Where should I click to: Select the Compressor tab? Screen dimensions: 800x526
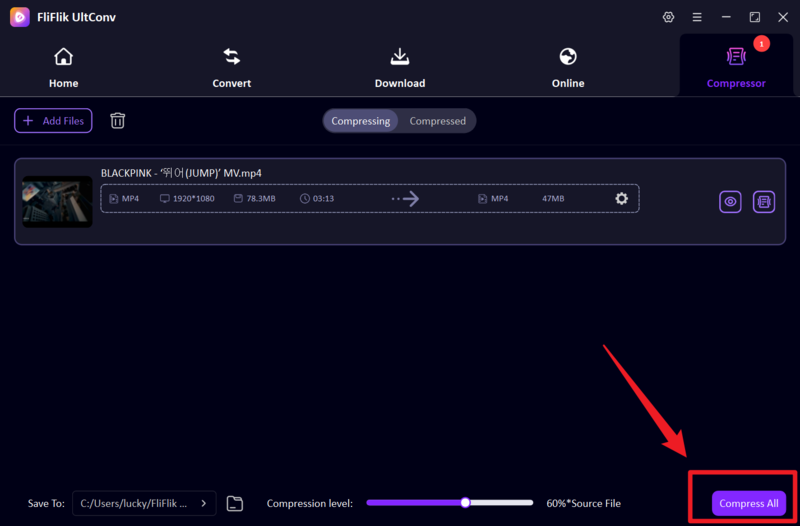(736, 66)
